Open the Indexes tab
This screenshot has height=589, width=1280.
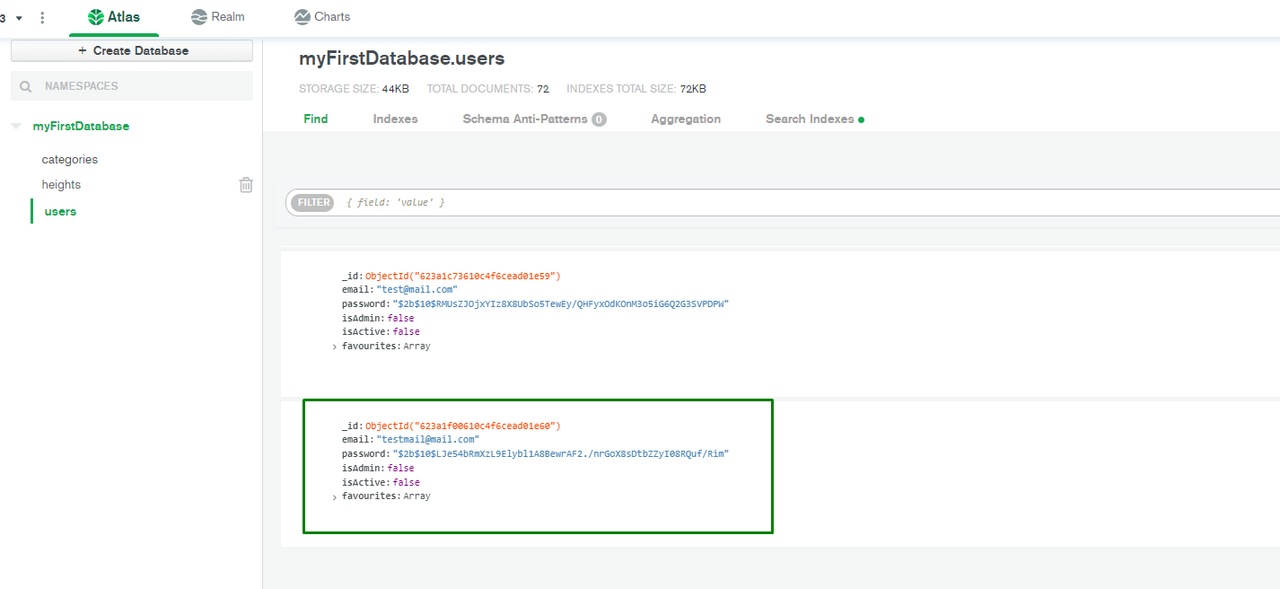[x=395, y=119]
